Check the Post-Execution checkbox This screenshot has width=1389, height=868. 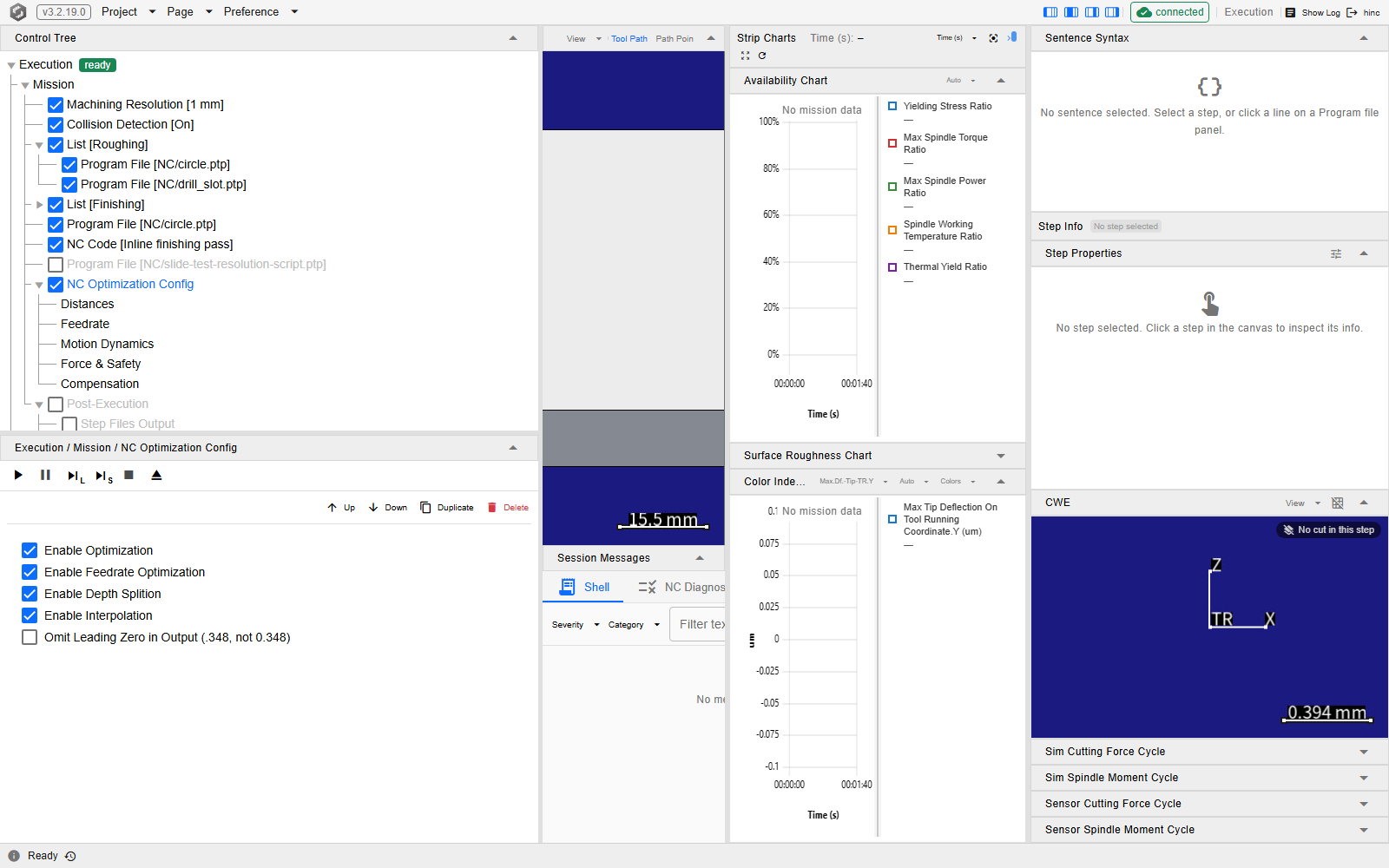coord(56,404)
